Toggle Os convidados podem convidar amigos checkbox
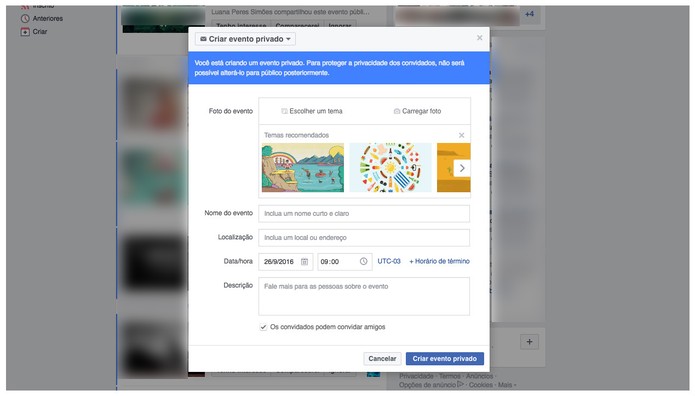Viewport: 695px width, 396px height. click(263, 327)
